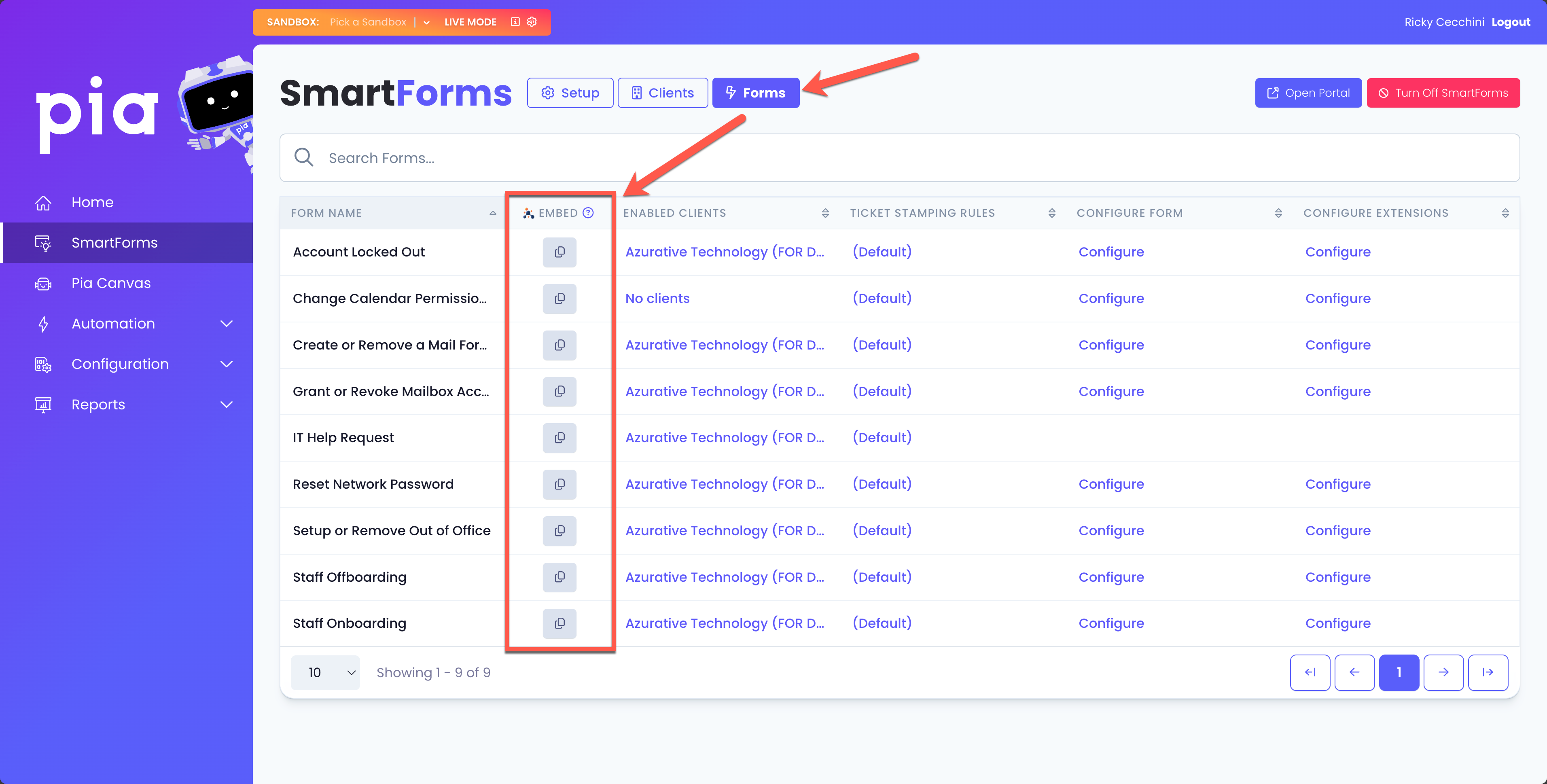Viewport: 1547px width, 784px height.
Task: Open Pia Canvas in the sidebar
Action: [x=126, y=283]
